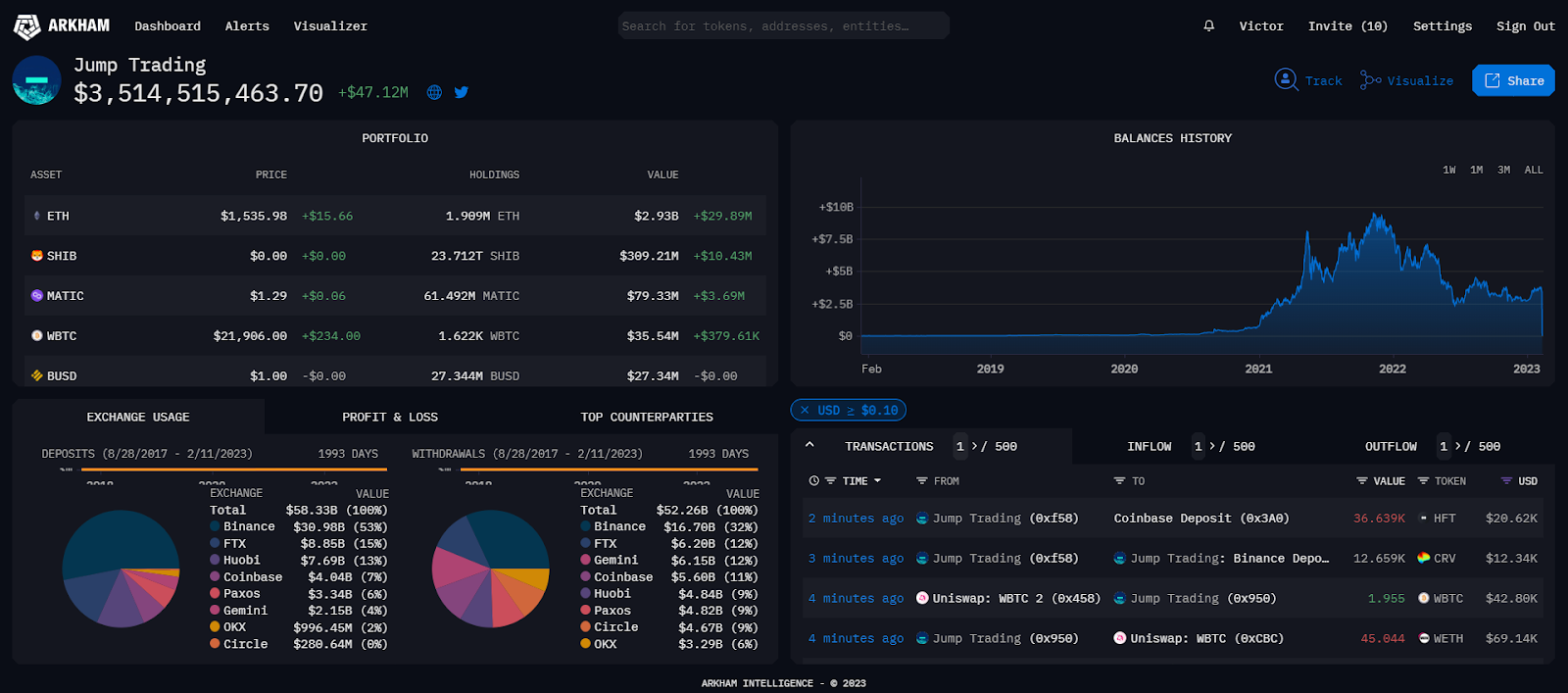
Task: Select the 1W balance history range
Action: (x=1448, y=171)
